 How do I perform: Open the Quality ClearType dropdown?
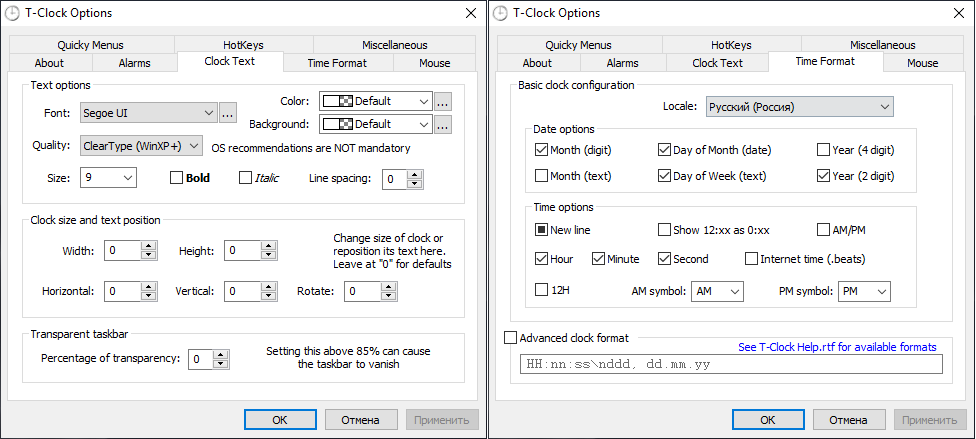coord(141,146)
